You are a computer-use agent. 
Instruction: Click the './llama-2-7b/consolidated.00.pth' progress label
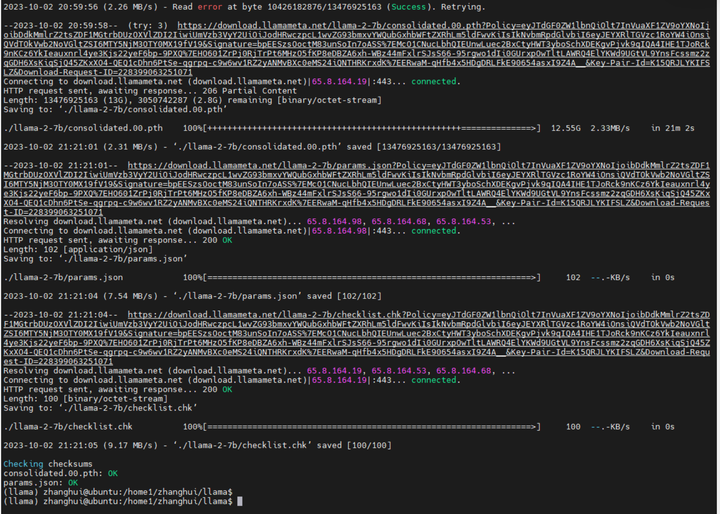(83, 128)
